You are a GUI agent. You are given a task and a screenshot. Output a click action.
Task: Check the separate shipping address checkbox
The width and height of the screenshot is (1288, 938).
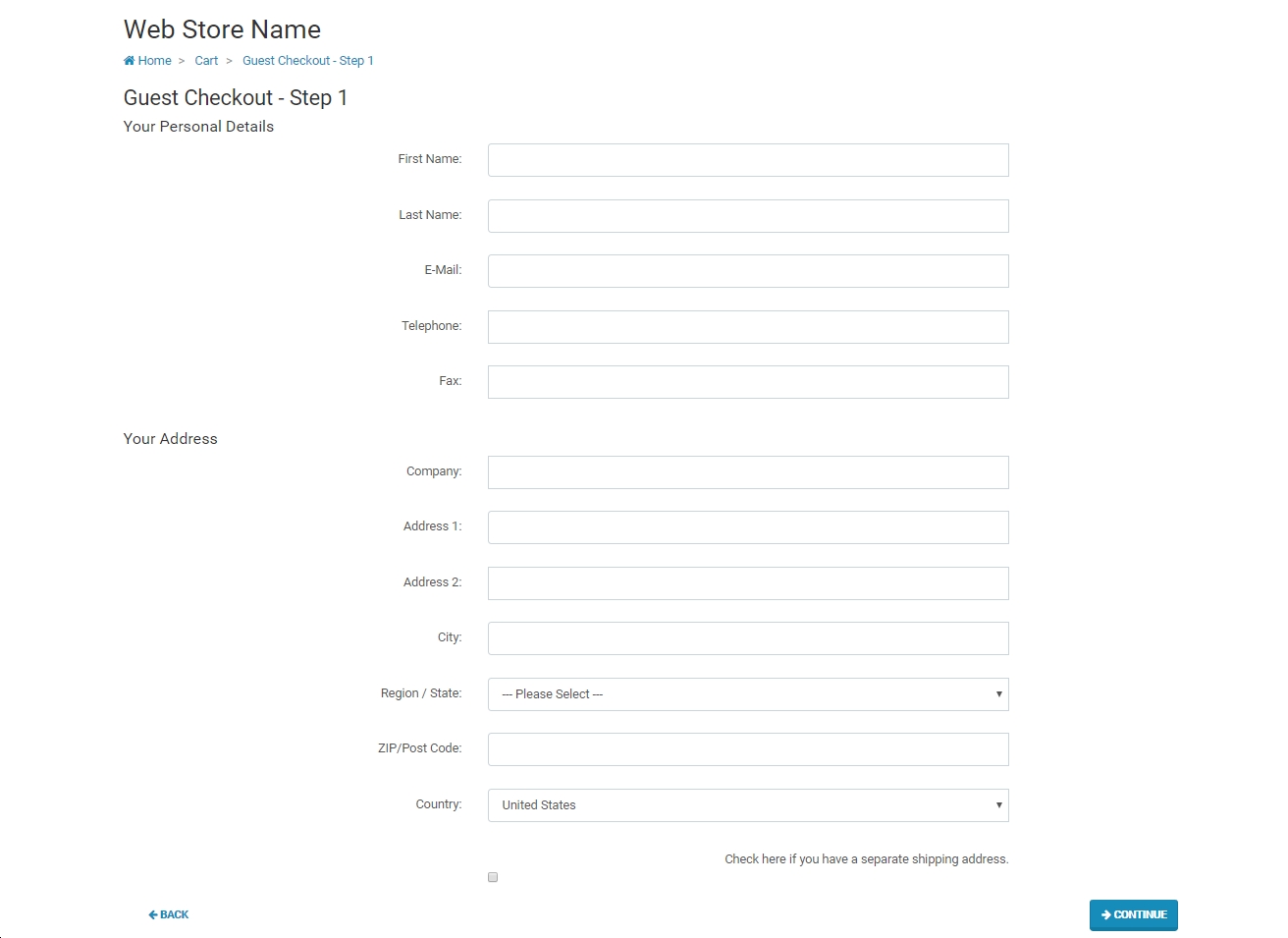click(x=493, y=877)
